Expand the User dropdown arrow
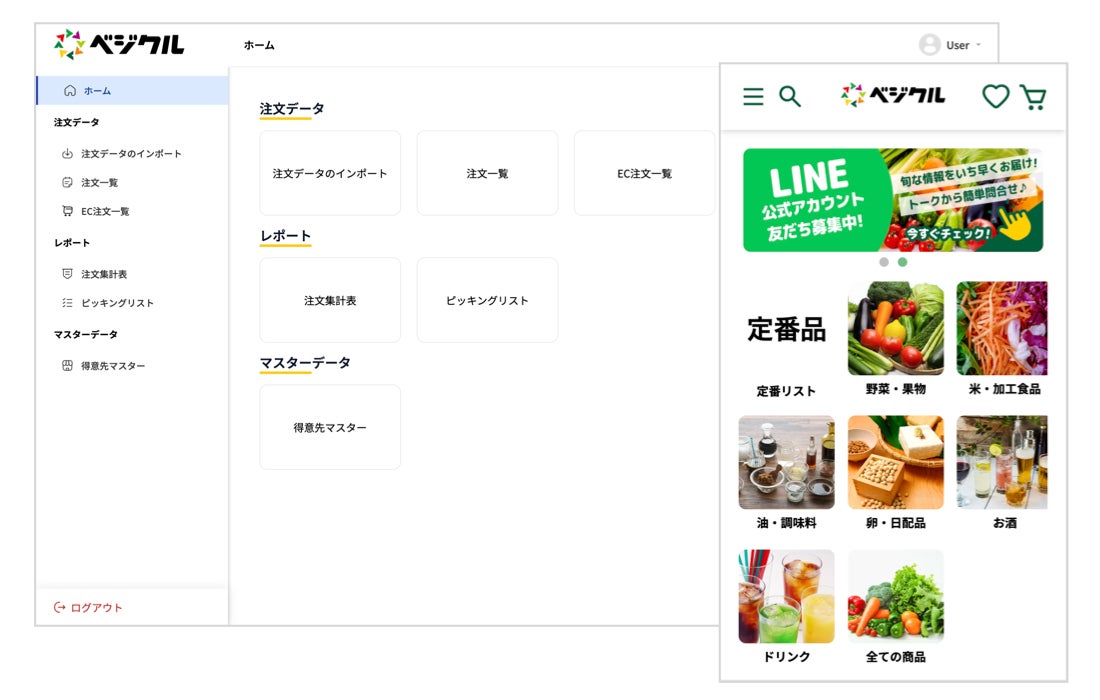This screenshot has width=1100, height=700. point(979,45)
